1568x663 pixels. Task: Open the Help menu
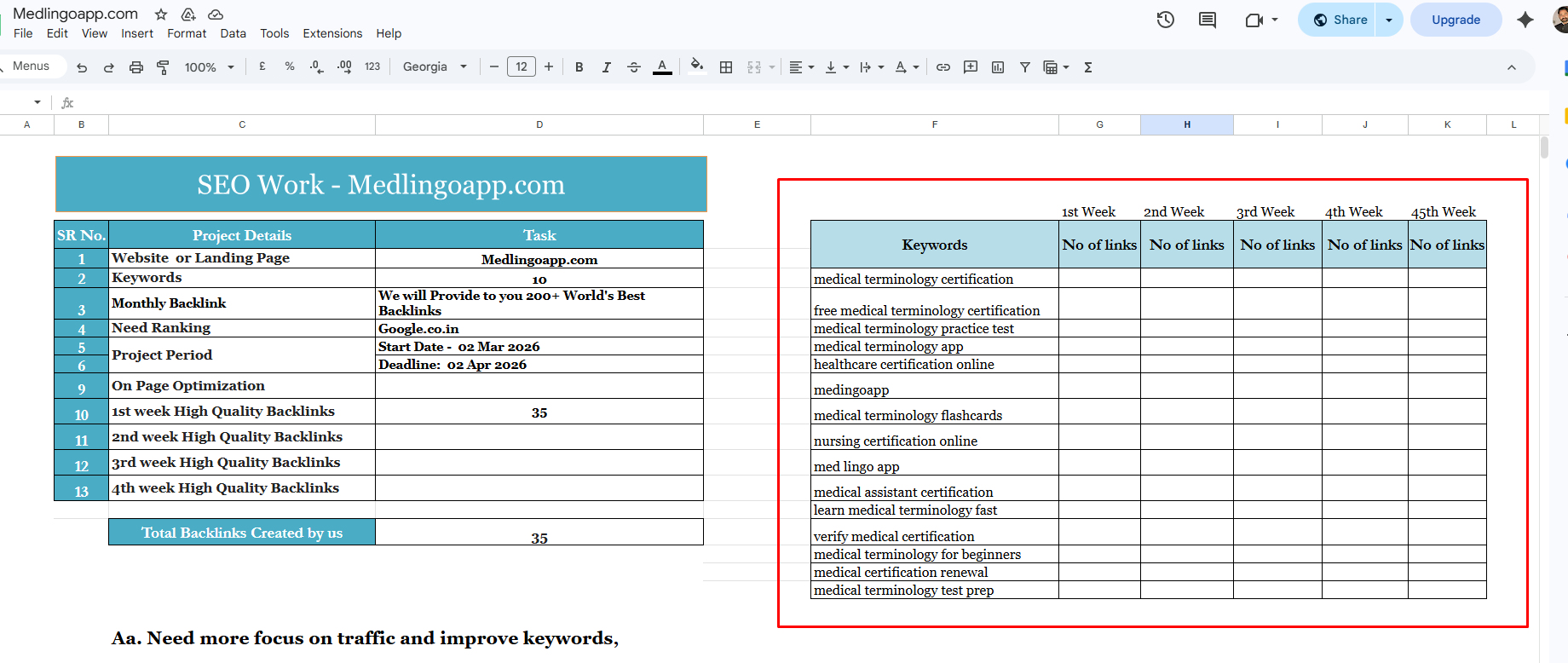point(389,33)
